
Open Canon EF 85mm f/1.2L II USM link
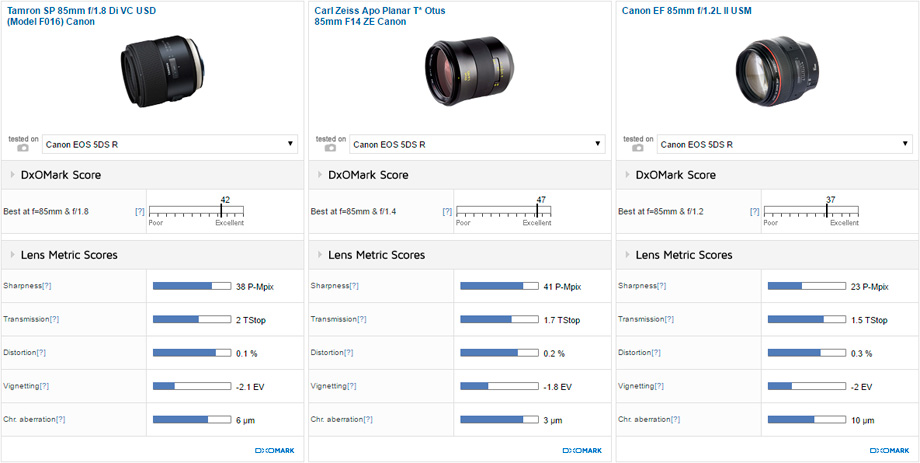pyautogui.click(x=686, y=11)
